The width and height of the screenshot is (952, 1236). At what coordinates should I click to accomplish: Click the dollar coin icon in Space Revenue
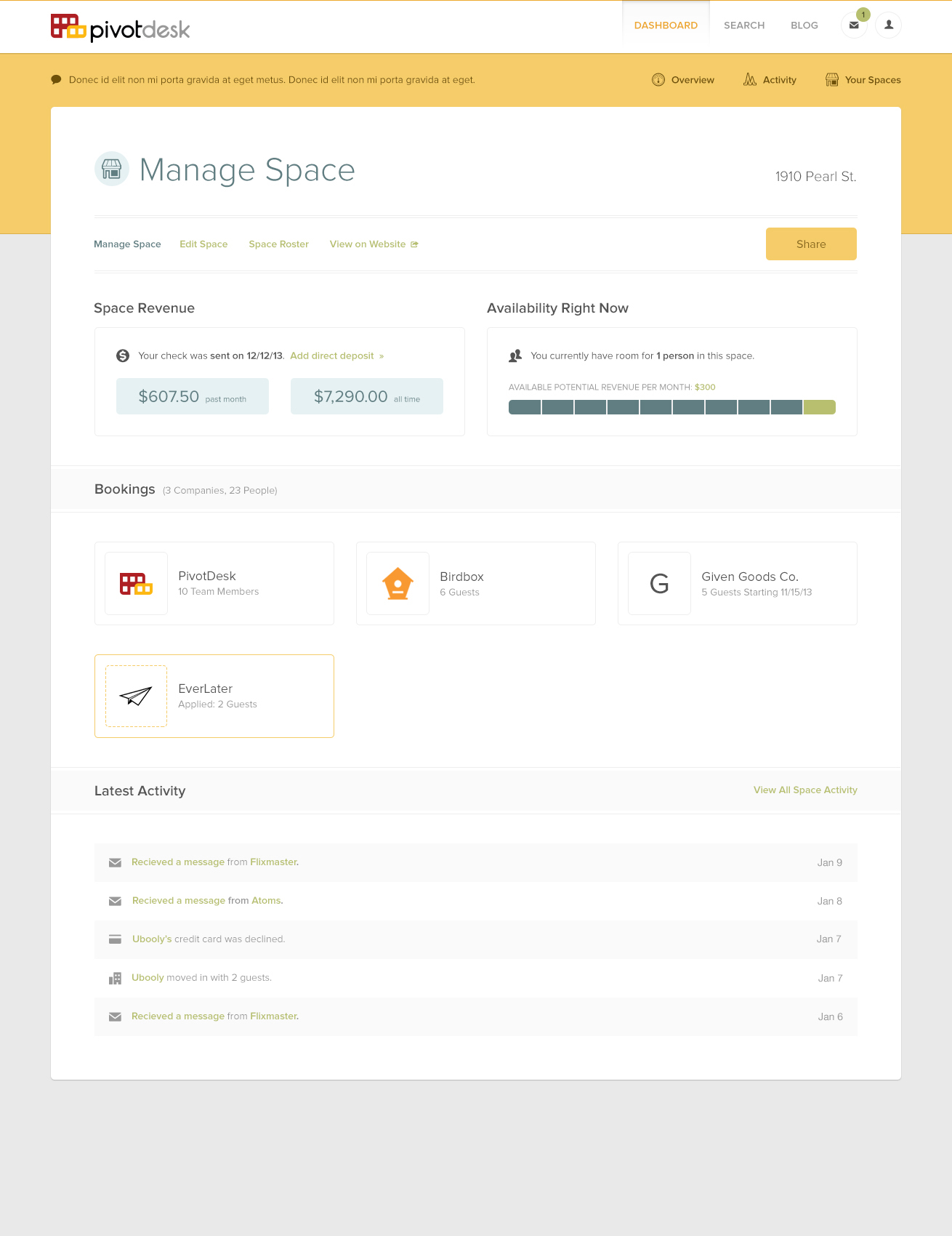click(123, 356)
